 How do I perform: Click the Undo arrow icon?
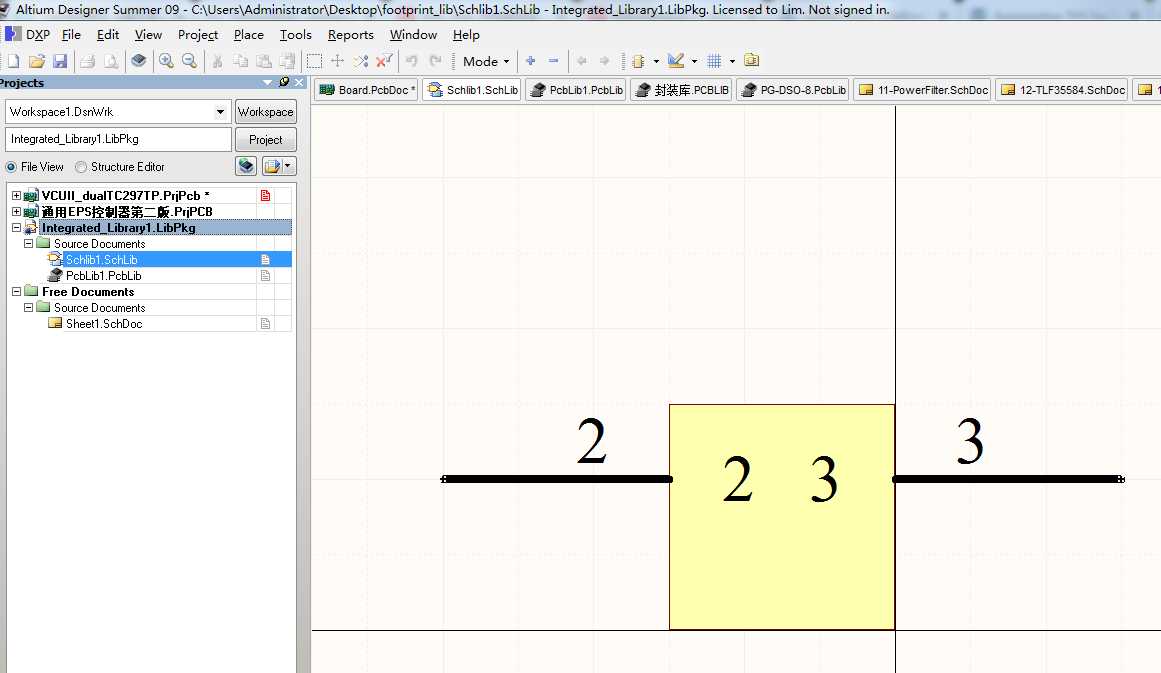click(x=412, y=61)
